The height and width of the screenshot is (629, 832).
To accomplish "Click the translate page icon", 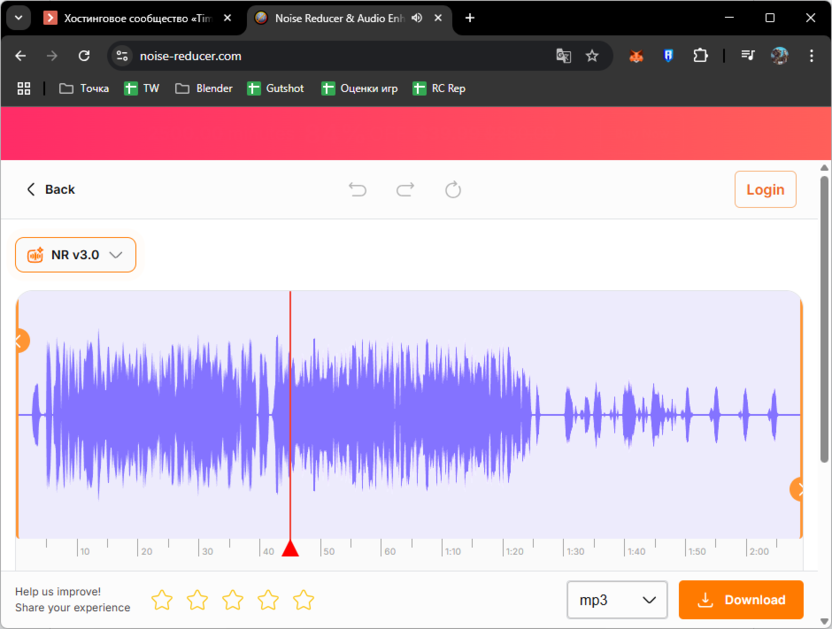I will (564, 56).
